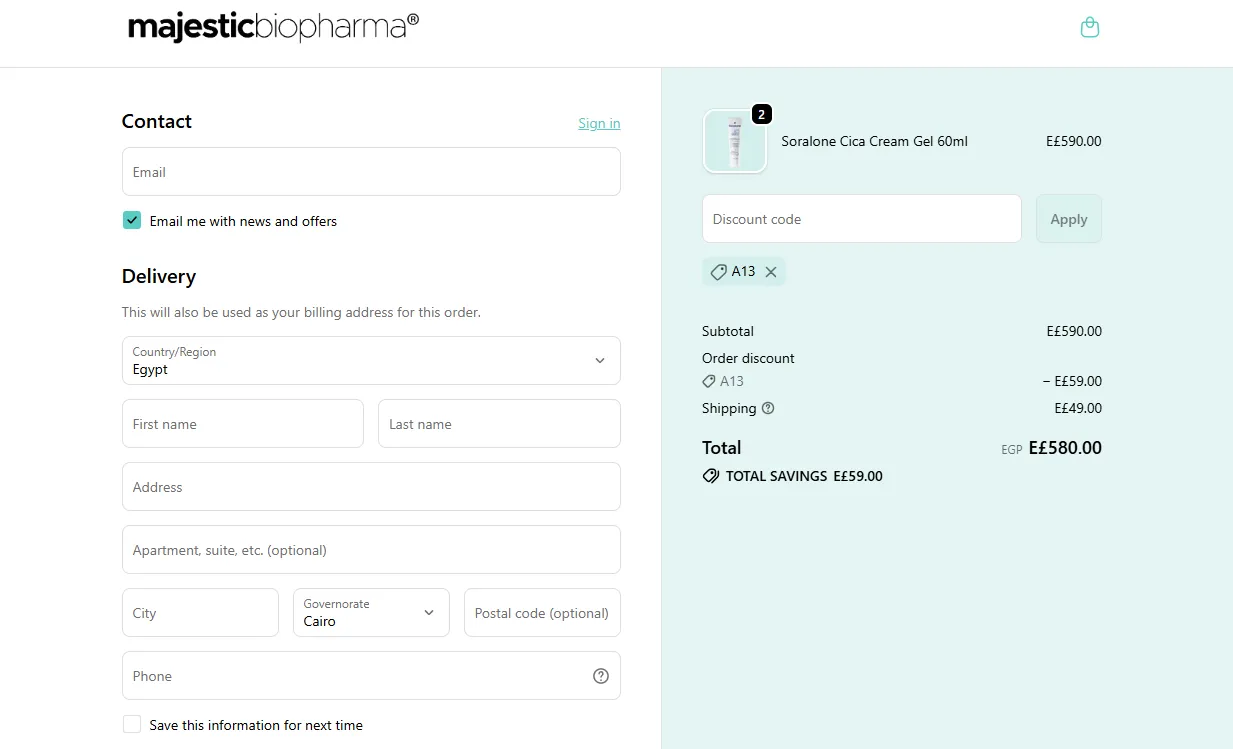Open the shopping bag cart icon

tap(1090, 27)
